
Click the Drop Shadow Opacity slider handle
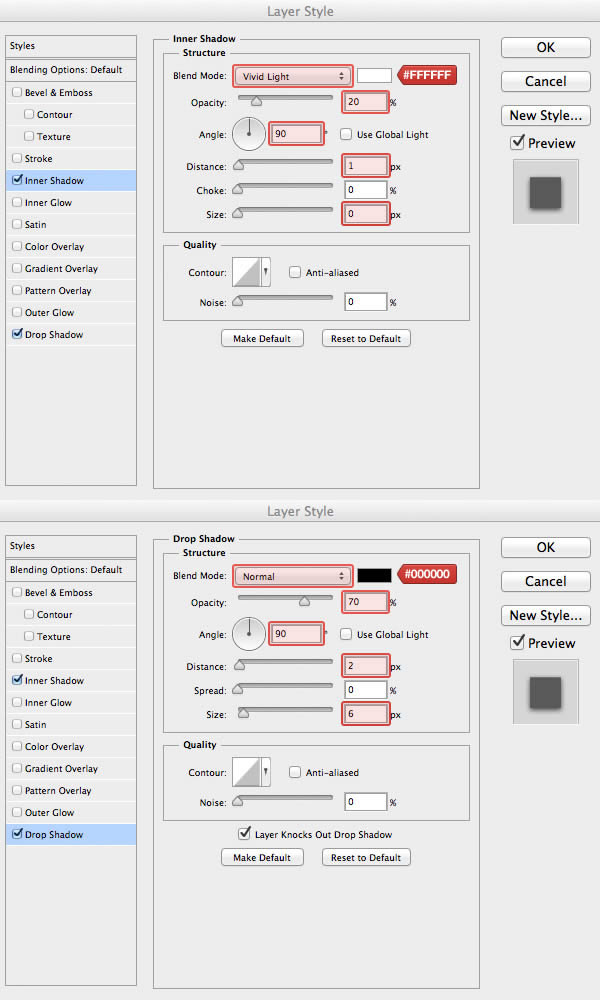[x=303, y=602]
